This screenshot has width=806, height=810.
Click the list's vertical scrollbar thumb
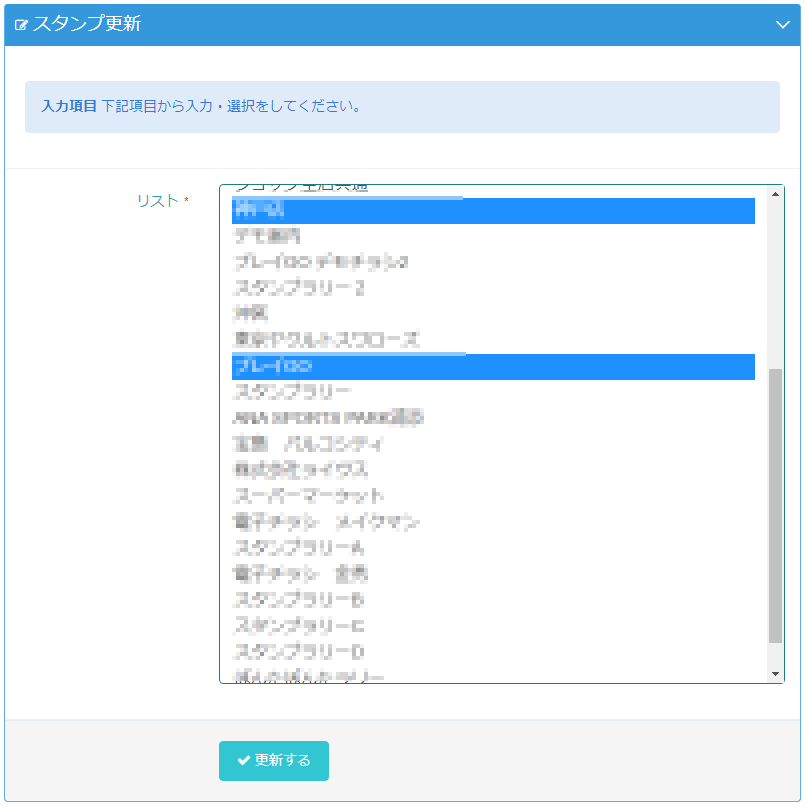776,505
